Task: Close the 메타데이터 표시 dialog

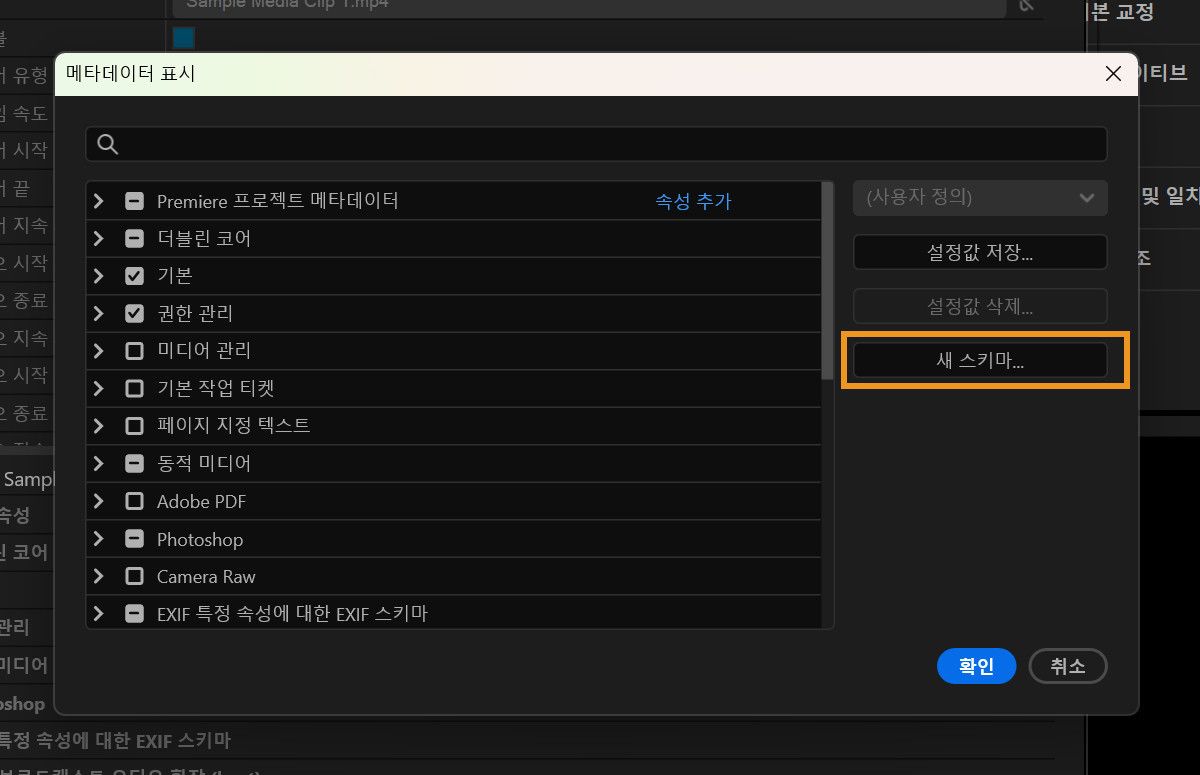Action: [x=1113, y=74]
